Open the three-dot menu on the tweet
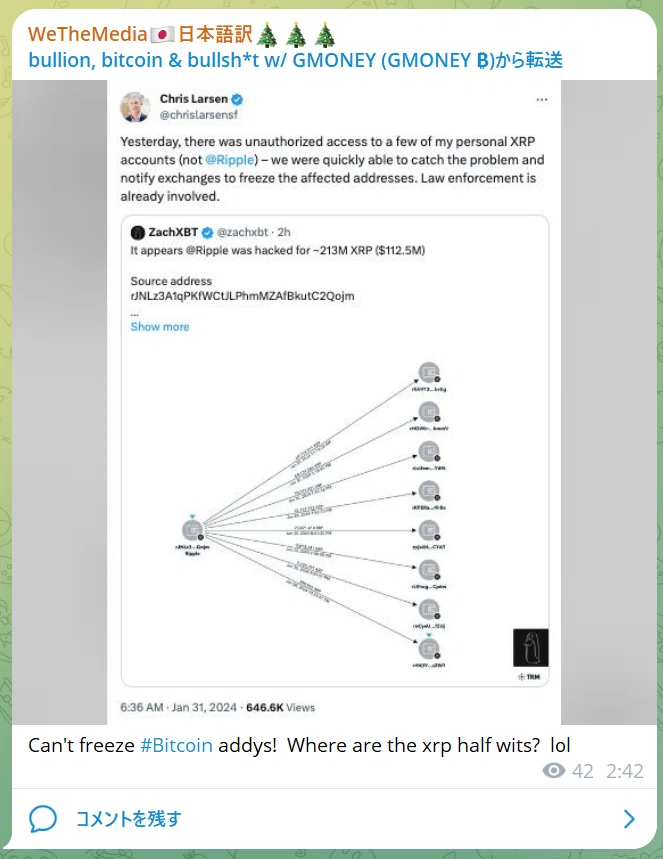663x859 pixels. (x=541, y=100)
